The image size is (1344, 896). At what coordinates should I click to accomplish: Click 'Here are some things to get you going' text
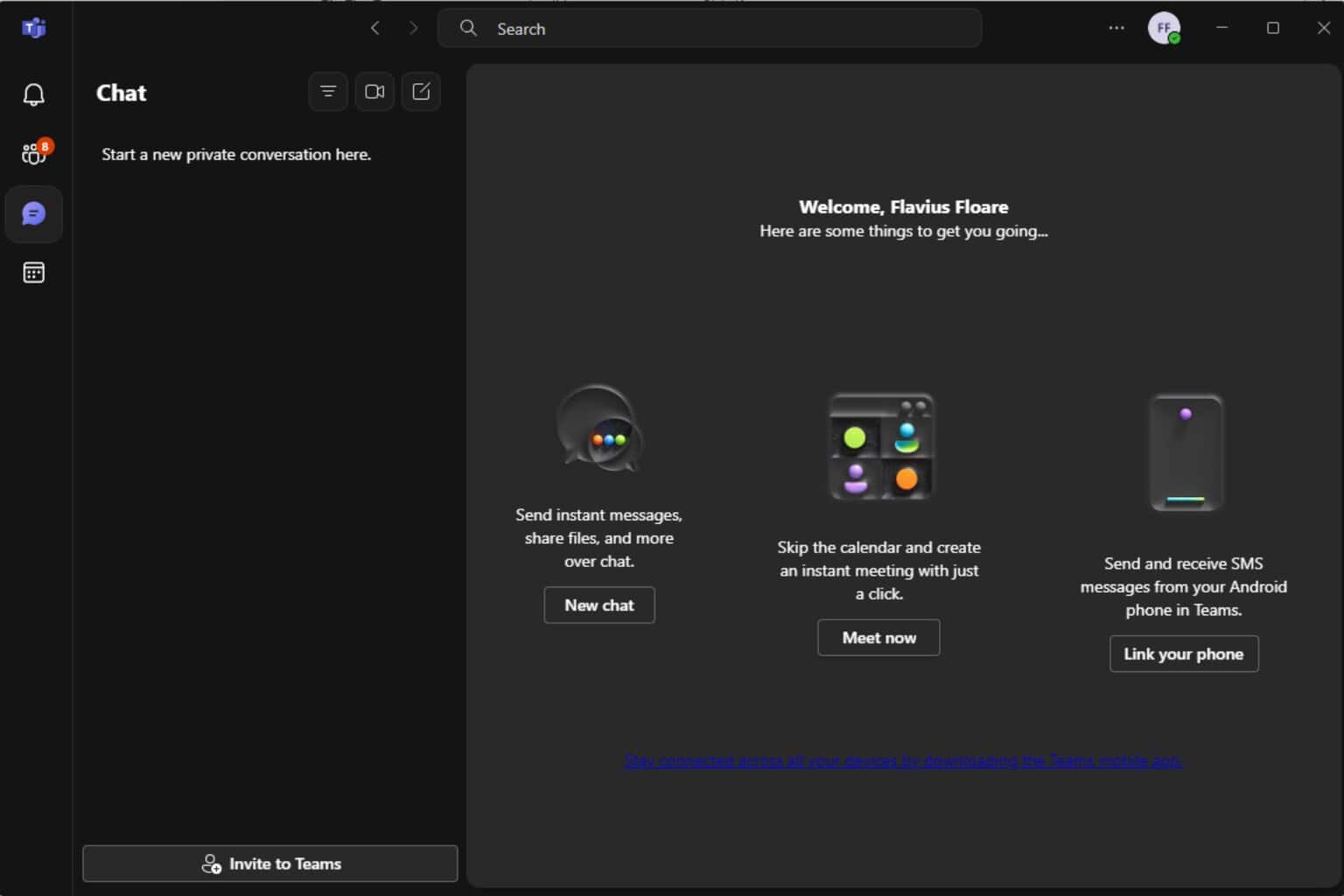903,231
